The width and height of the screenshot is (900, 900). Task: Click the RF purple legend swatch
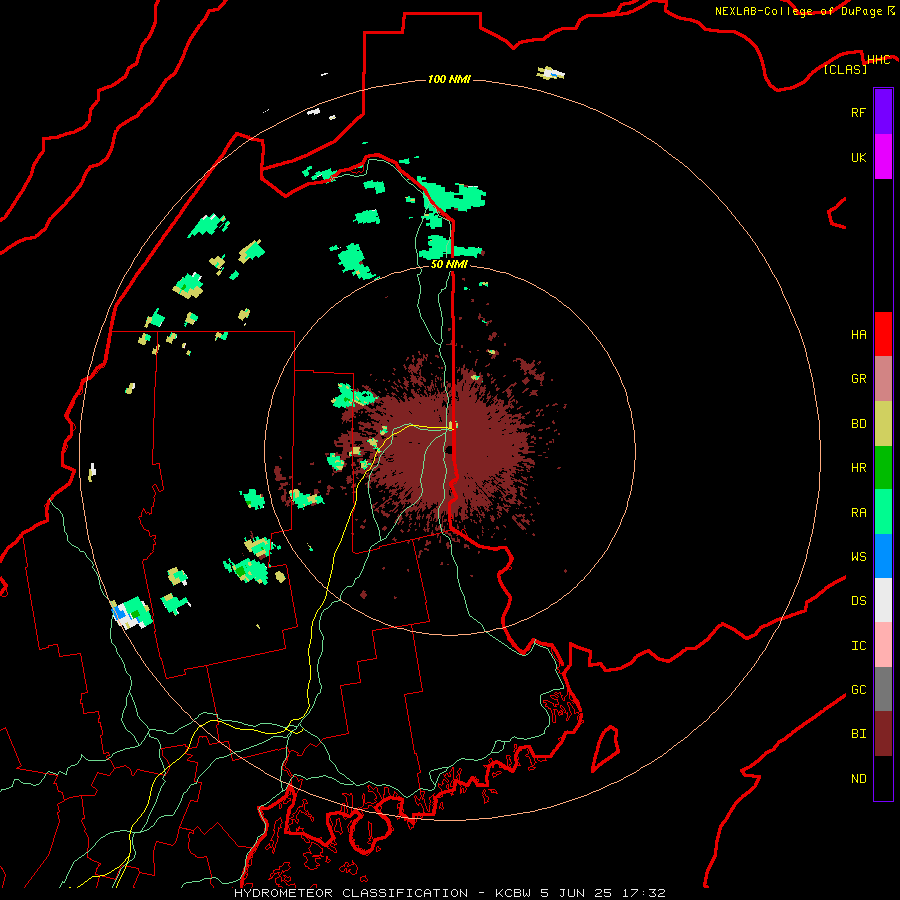tap(883, 112)
